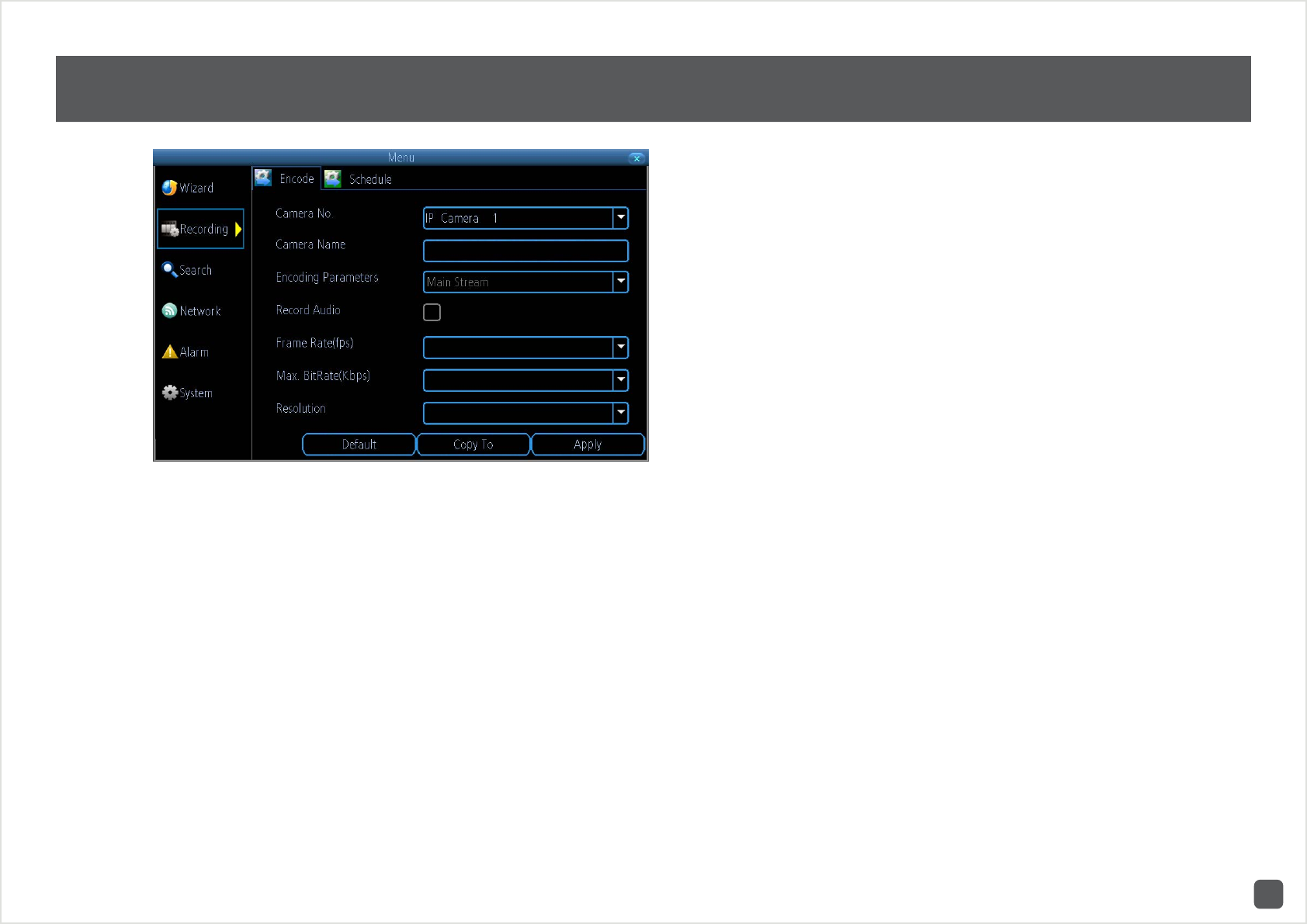The width and height of the screenshot is (1307, 924).
Task: Expand the Resolution dropdown arrow
Action: click(x=621, y=413)
